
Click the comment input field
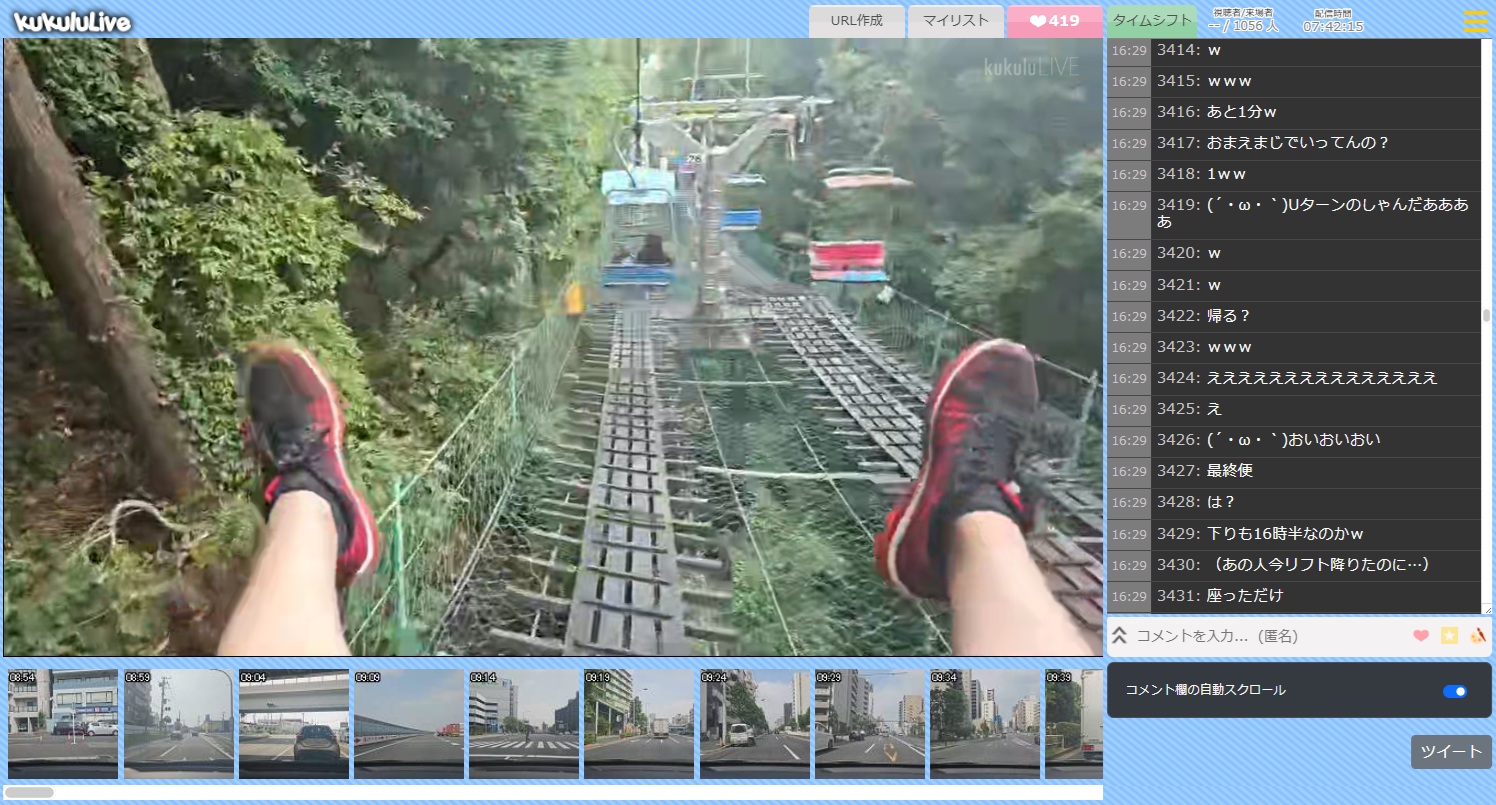[1265, 635]
